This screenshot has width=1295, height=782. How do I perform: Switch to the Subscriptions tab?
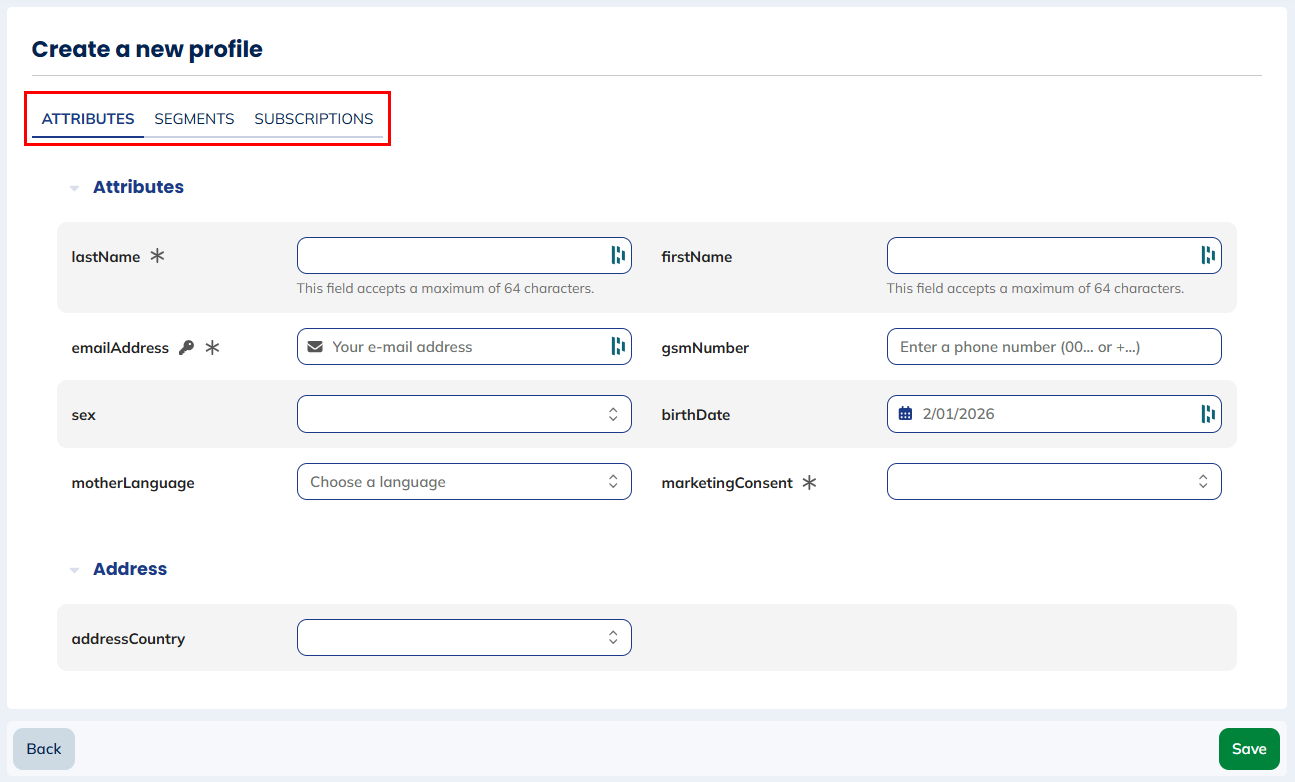click(313, 119)
